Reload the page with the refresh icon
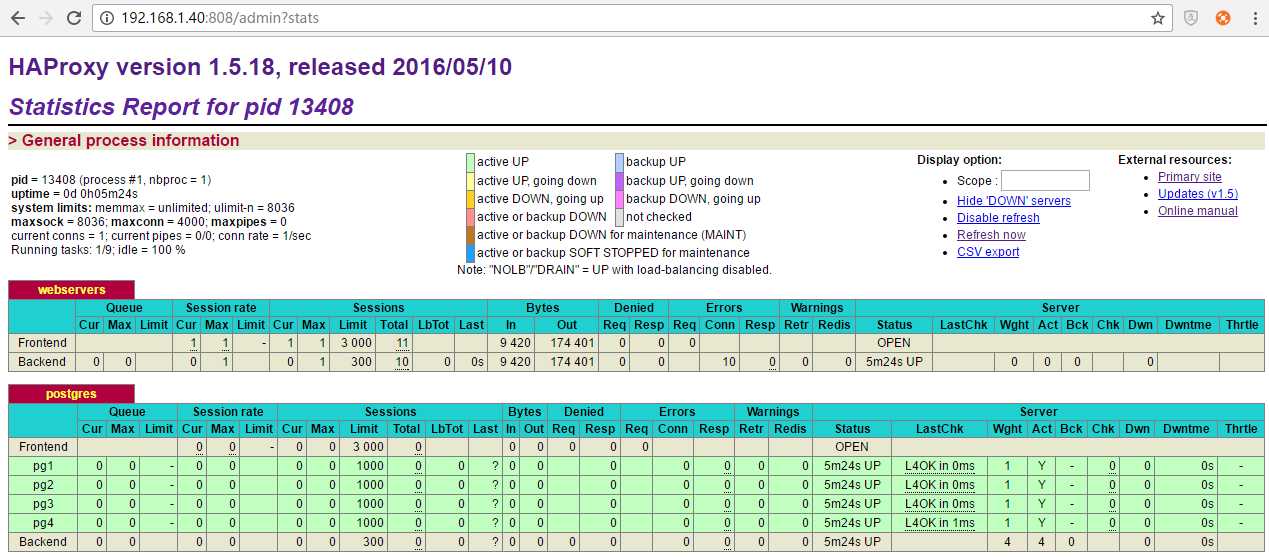Image resolution: width=1269 pixels, height=557 pixels. [74, 18]
